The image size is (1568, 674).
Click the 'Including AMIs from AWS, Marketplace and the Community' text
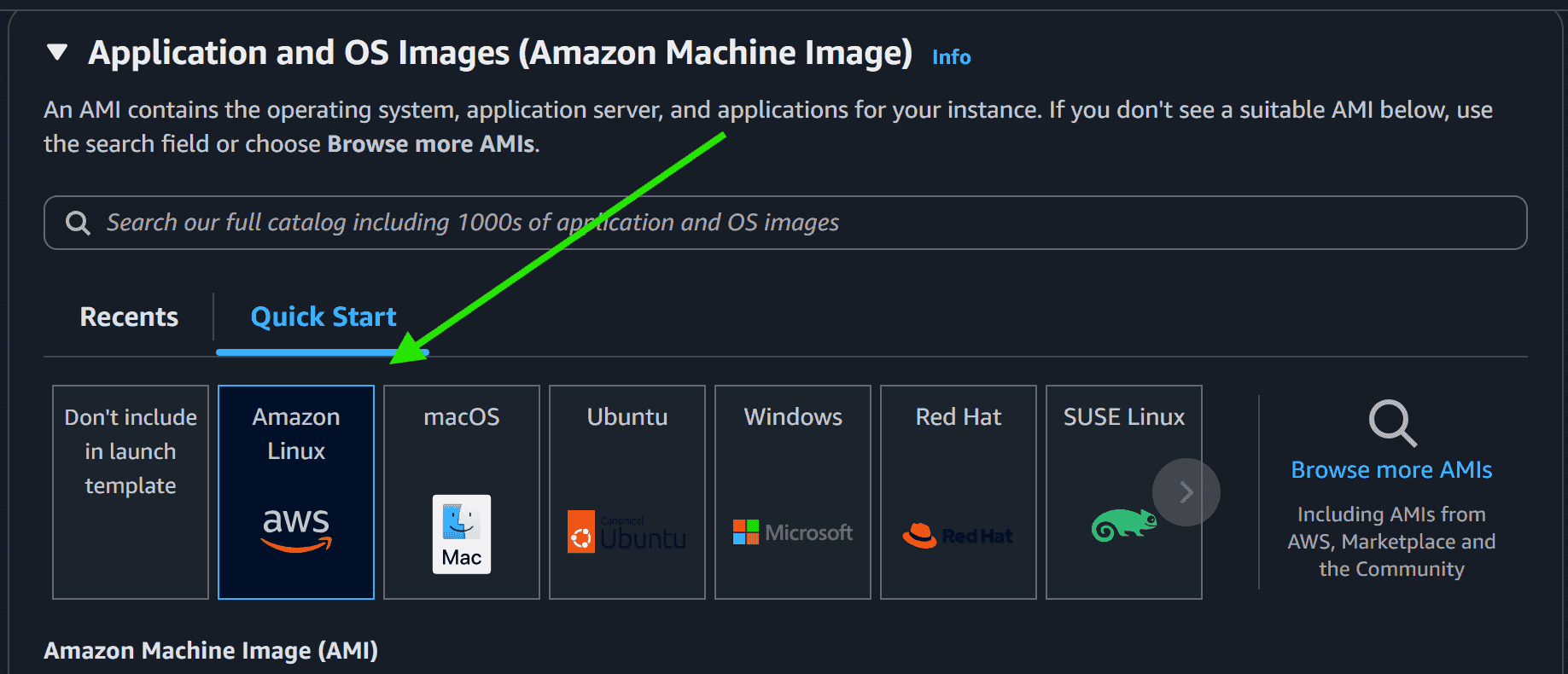point(1391,542)
